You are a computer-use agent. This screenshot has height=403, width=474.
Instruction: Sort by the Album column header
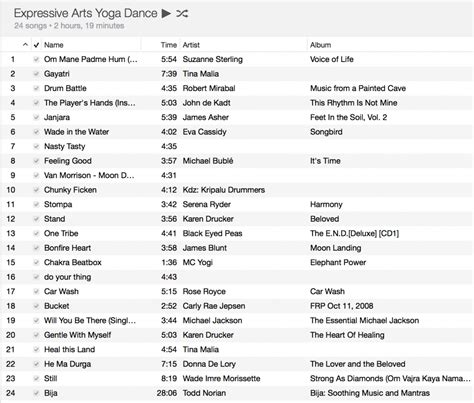point(320,45)
